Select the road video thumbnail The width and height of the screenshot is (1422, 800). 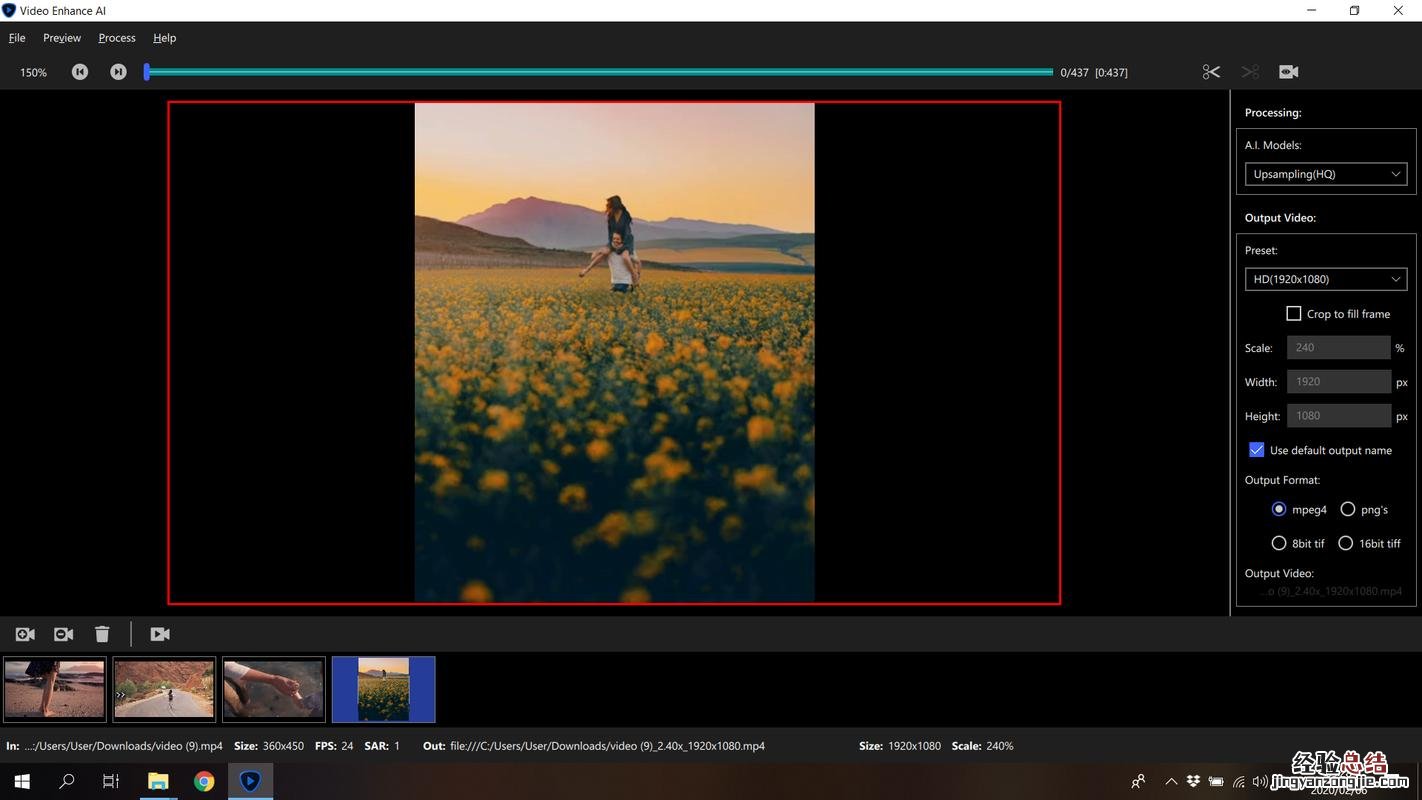click(x=164, y=688)
